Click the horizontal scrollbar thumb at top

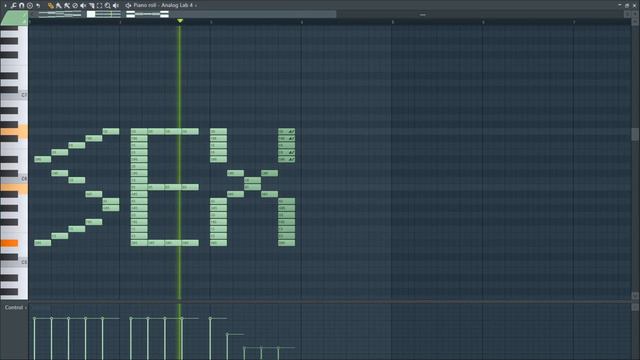coord(182,15)
